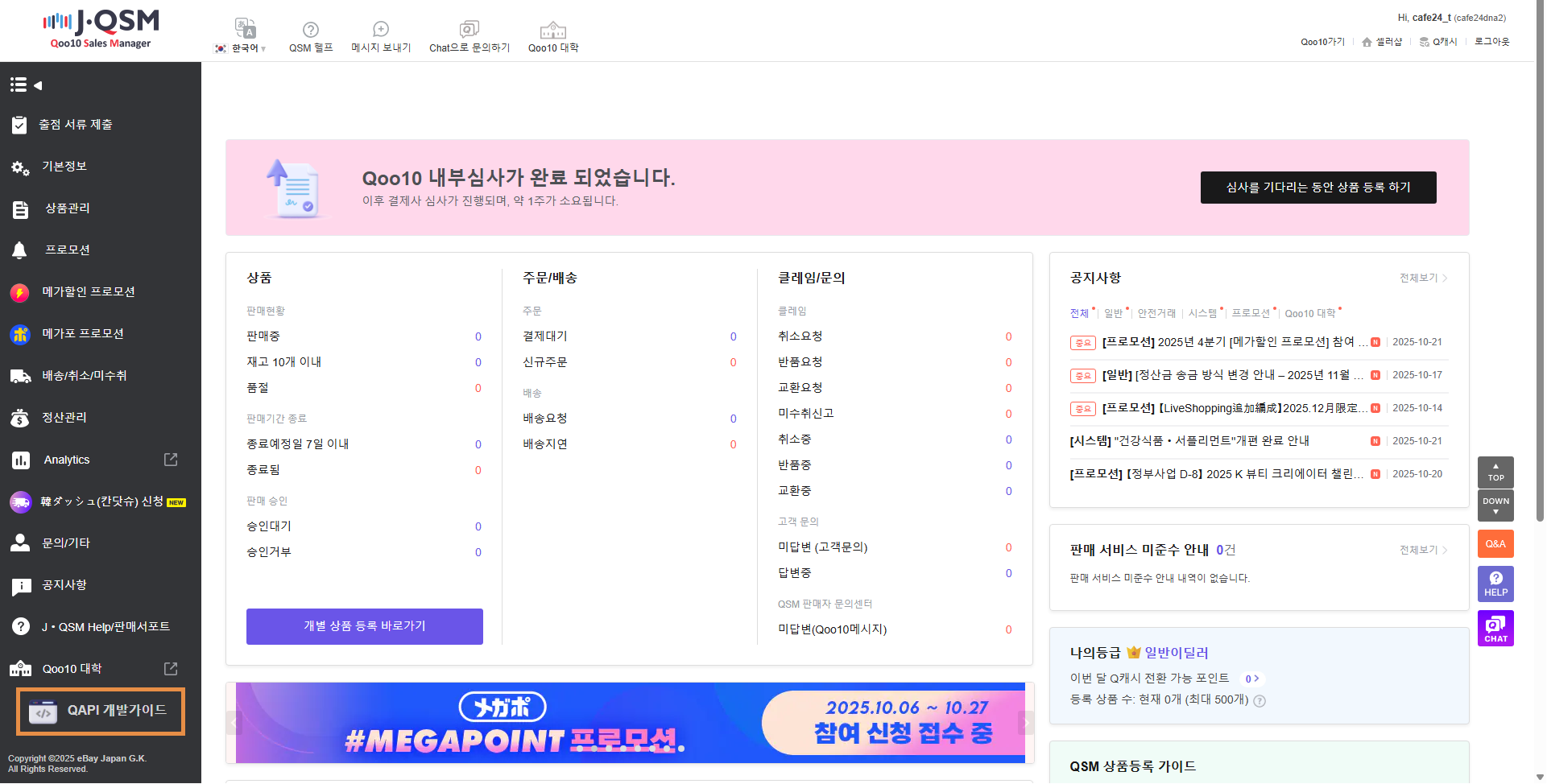1547x784 pixels.
Task: Select the Qoo10 대학 notice tab
Action: [1310, 313]
